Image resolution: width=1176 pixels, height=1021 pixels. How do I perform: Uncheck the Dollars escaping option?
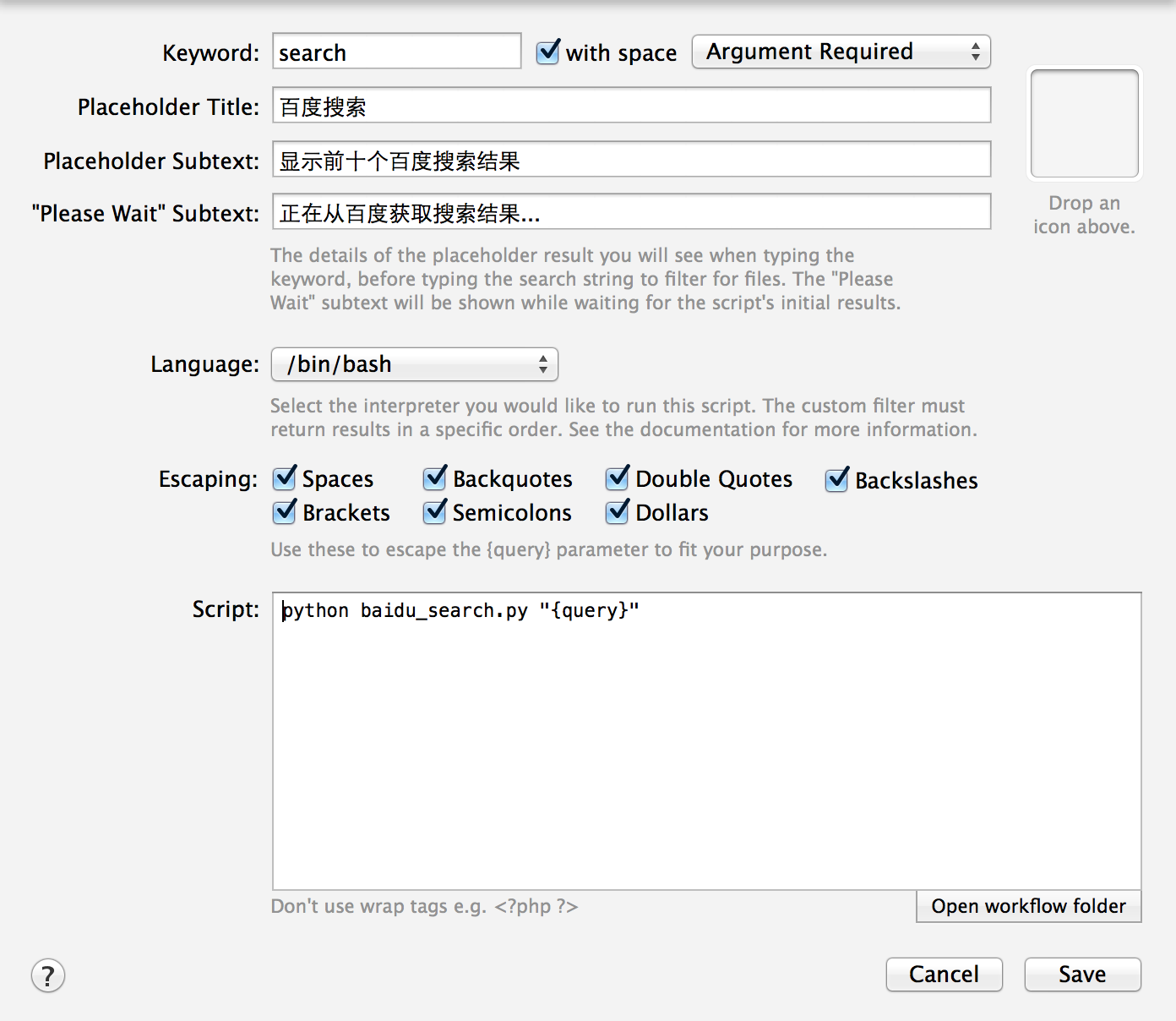(618, 512)
